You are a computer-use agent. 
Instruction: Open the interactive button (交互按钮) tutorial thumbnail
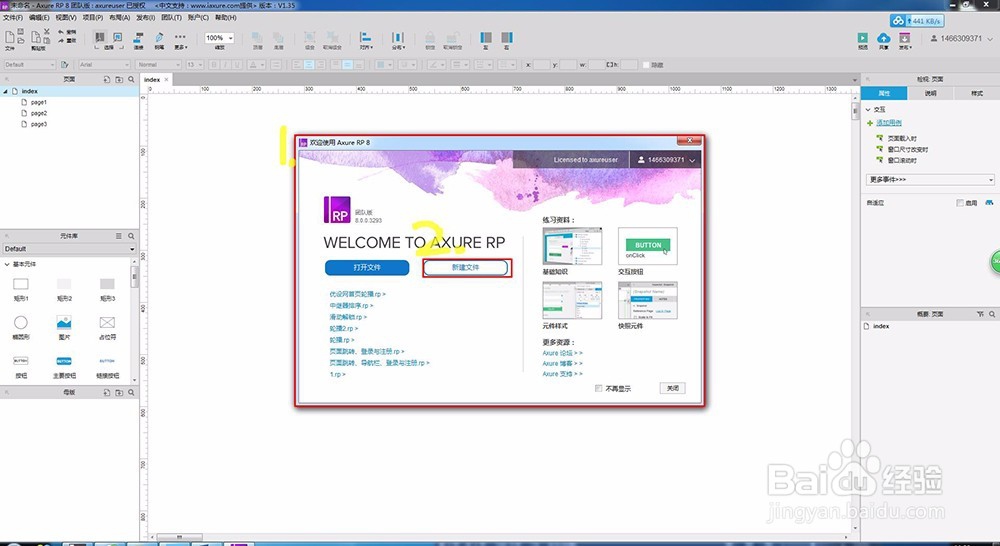[x=647, y=246]
